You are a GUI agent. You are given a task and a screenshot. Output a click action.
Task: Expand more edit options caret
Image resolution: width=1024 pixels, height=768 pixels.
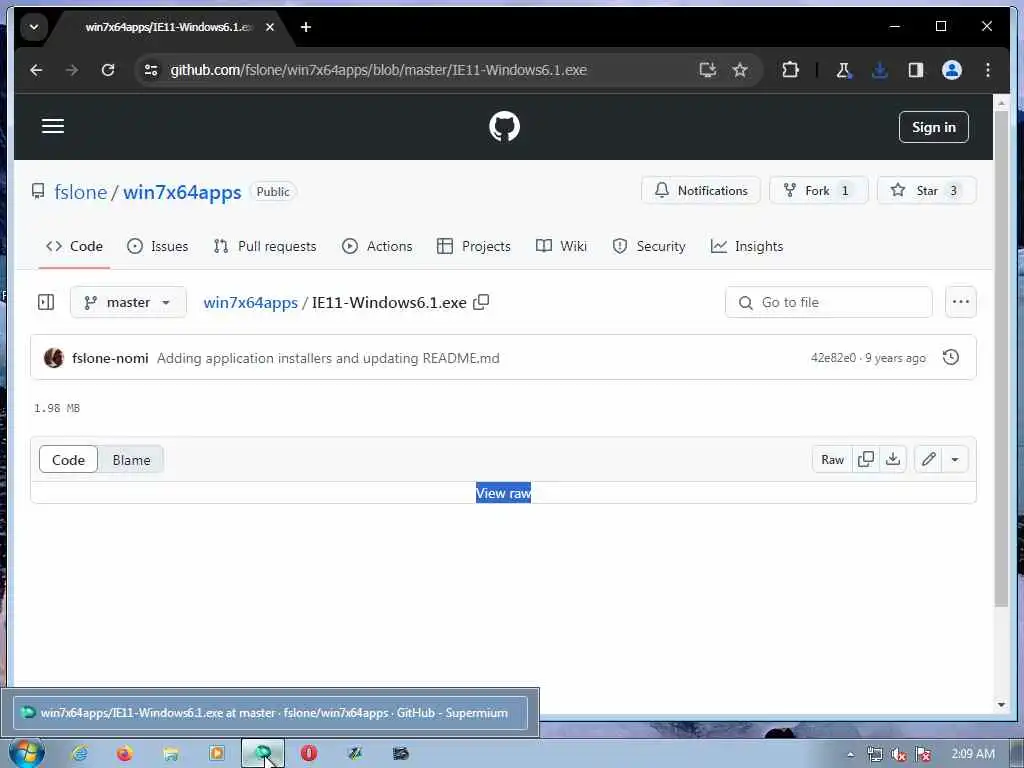[x=955, y=460]
